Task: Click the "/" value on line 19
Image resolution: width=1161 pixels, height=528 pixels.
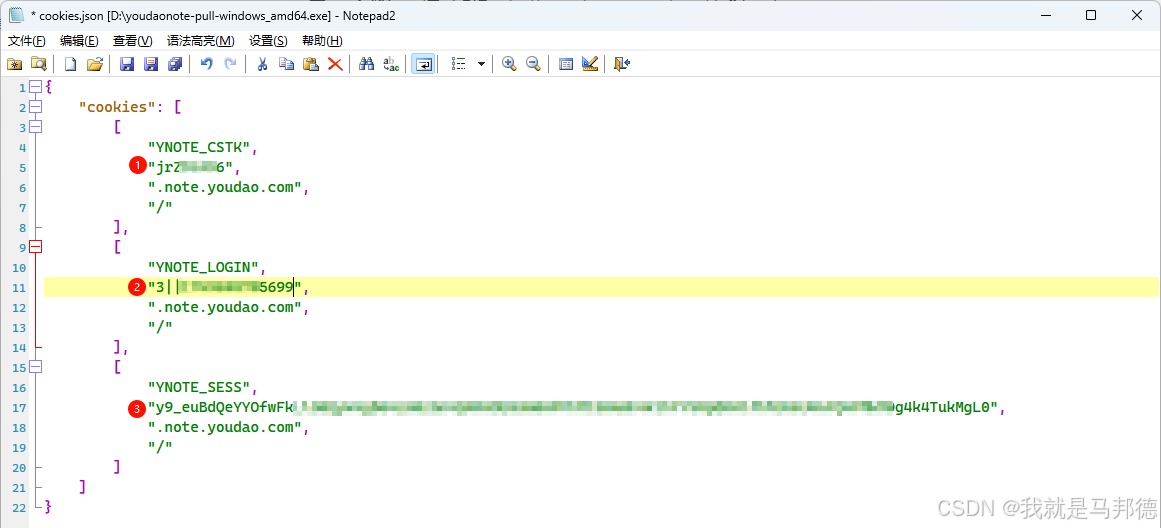Action: [160, 447]
